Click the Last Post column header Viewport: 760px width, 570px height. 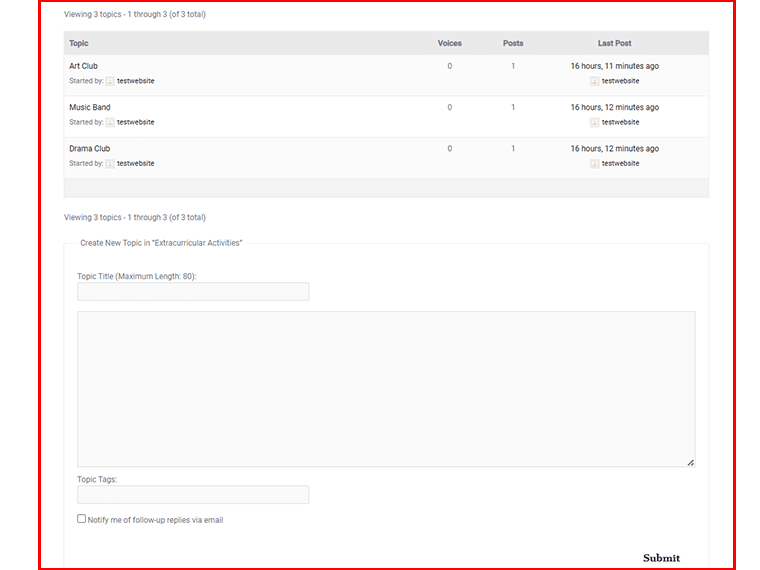pyautogui.click(x=615, y=43)
